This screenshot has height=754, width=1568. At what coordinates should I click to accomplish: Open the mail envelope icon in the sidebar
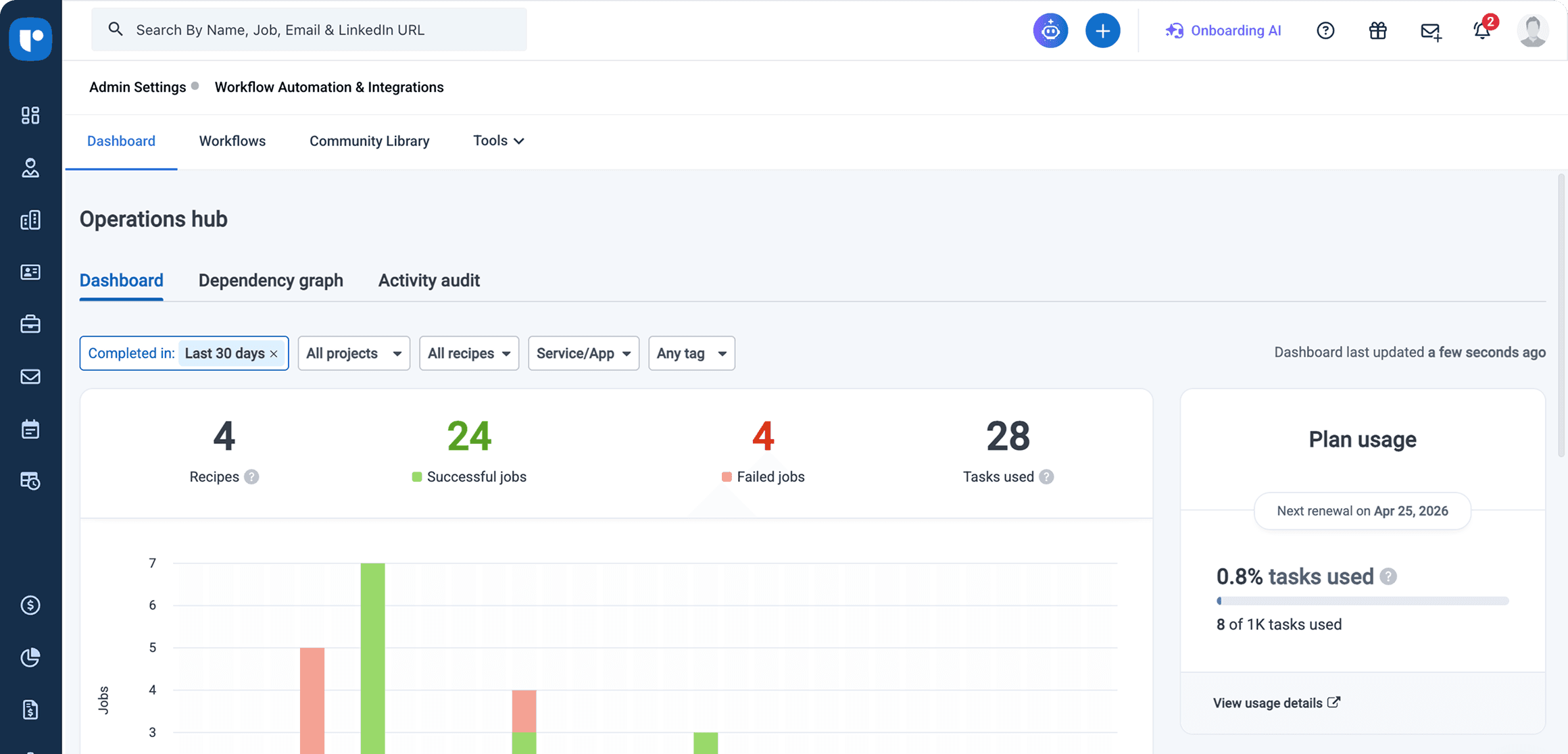pos(30,376)
